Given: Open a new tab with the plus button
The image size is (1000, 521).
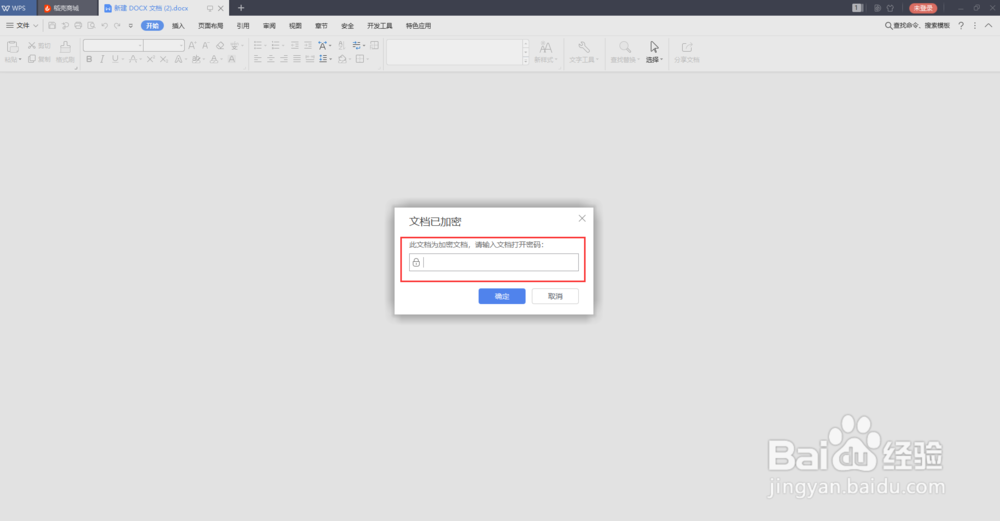Looking at the screenshot, I should click(x=241, y=8).
